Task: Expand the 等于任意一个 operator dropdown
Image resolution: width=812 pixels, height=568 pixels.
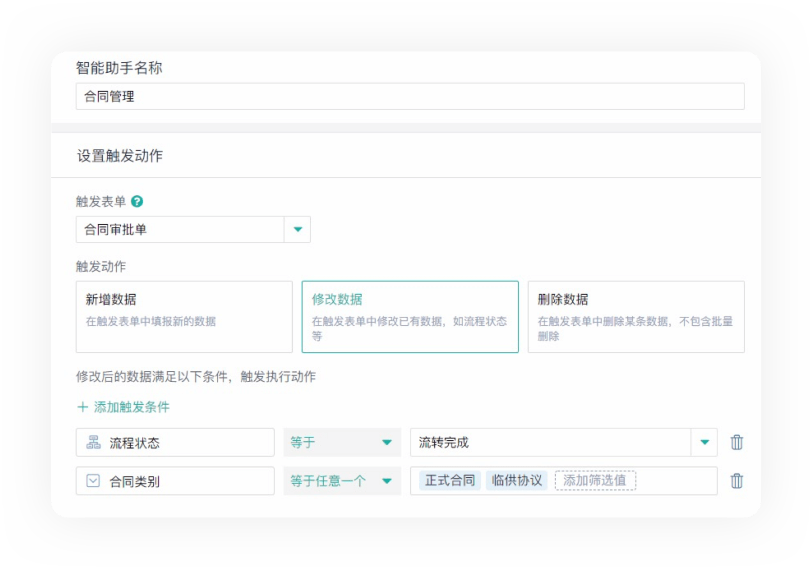Action: point(386,481)
